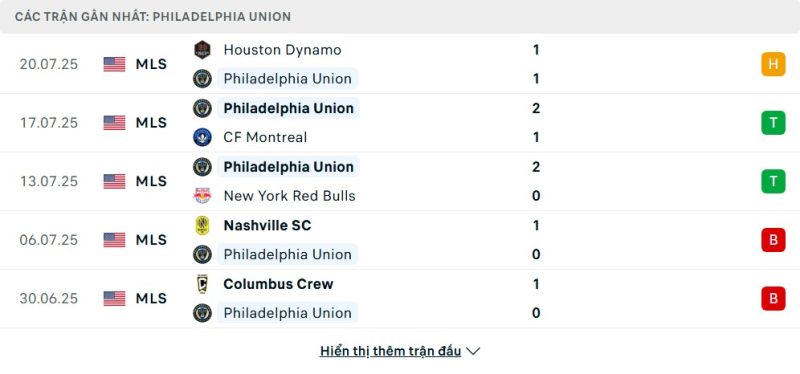Click the Houston Dynamo team crest
The image size is (800, 374).
202,50
